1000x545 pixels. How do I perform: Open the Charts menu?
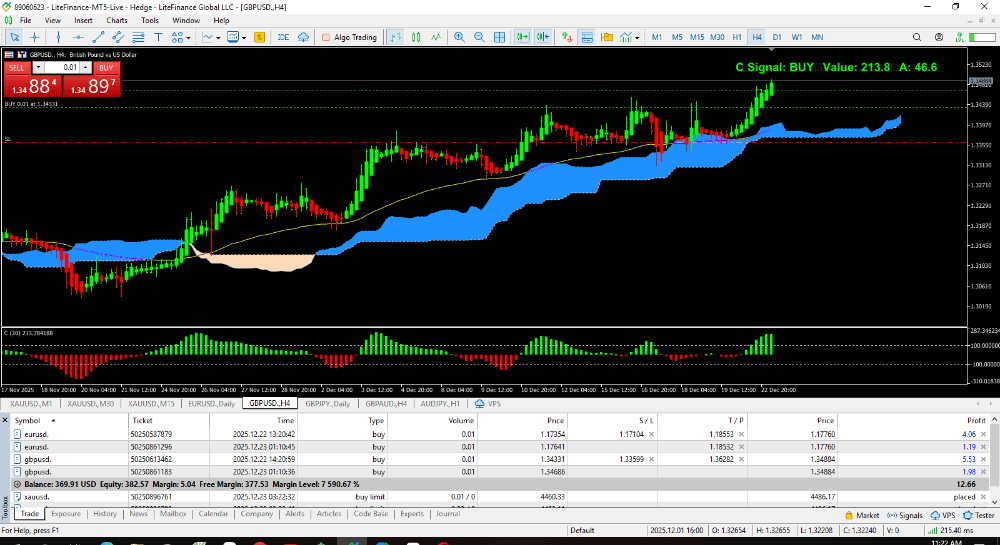[x=117, y=20]
